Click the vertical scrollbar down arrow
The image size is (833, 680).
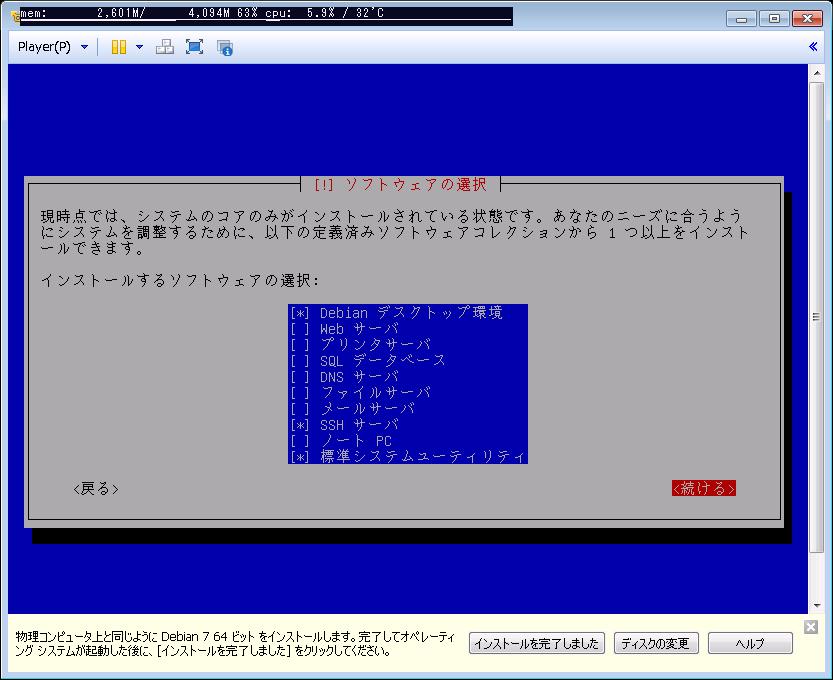point(816,606)
